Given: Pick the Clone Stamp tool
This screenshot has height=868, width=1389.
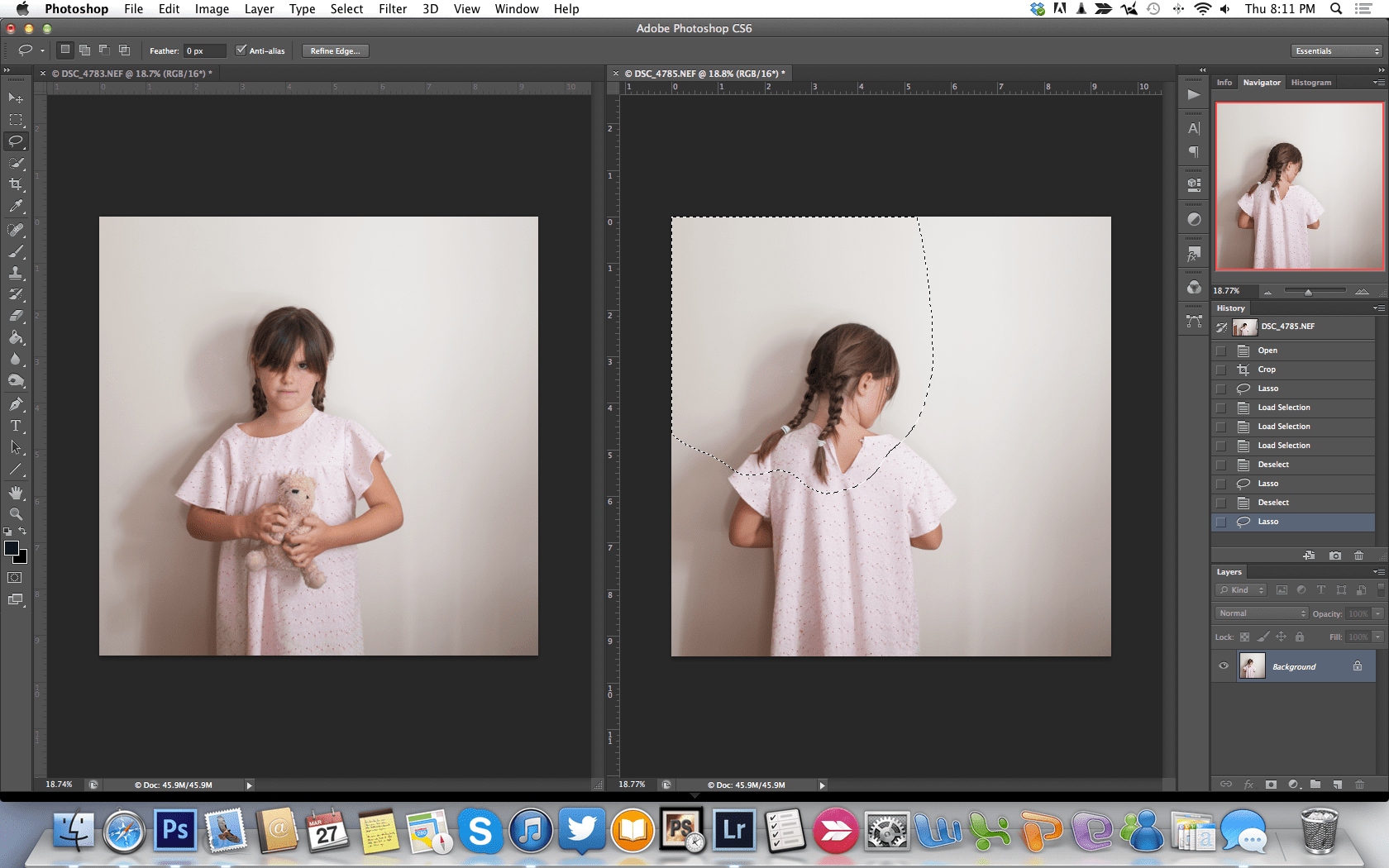Looking at the screenshot, I should coord(16,272).
